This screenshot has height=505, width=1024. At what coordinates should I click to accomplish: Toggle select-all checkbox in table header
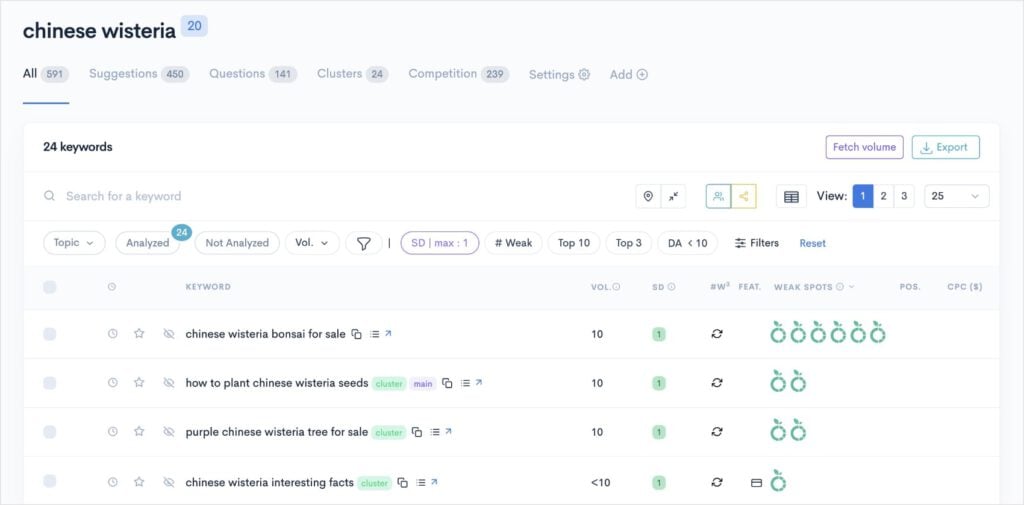pos(50,287)
